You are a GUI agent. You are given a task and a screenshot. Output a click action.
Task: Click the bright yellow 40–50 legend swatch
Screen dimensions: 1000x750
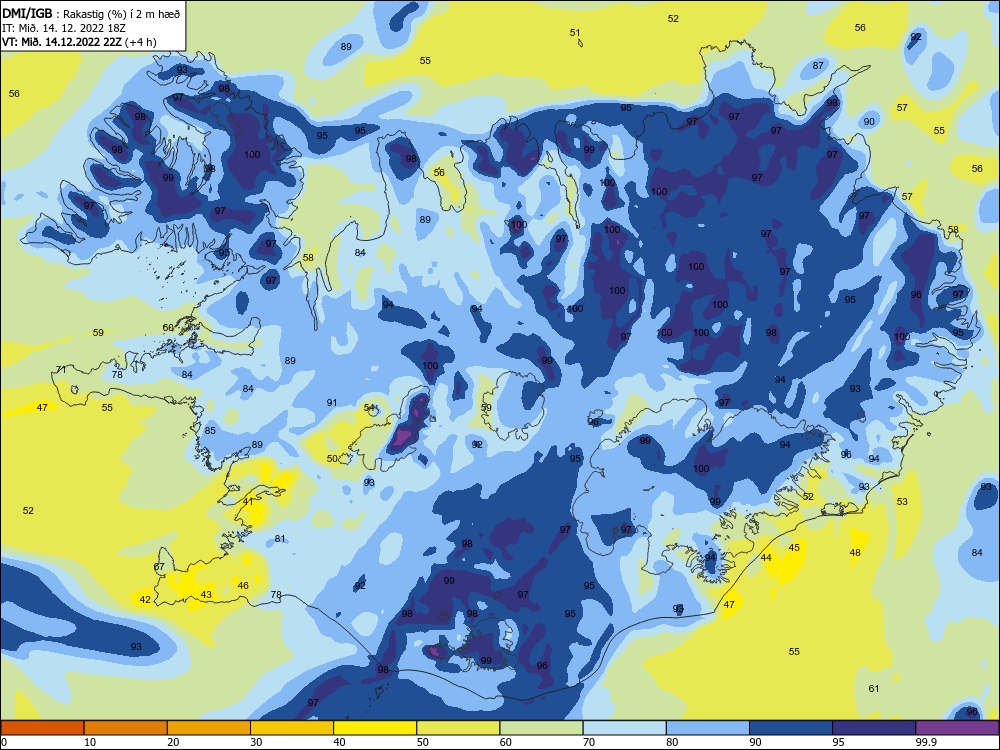point(375,728)
